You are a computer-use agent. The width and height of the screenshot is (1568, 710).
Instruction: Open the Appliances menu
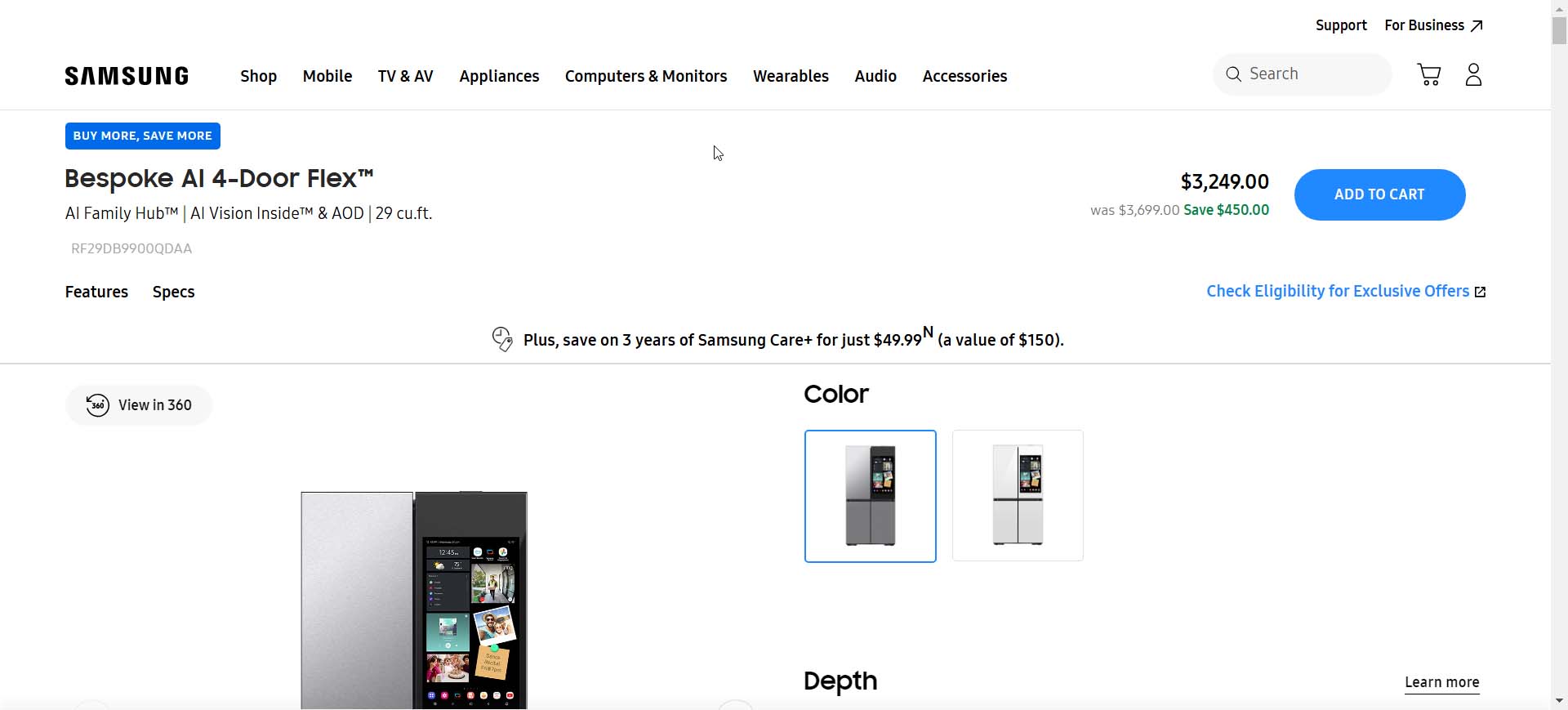click(x=499, y=76)
